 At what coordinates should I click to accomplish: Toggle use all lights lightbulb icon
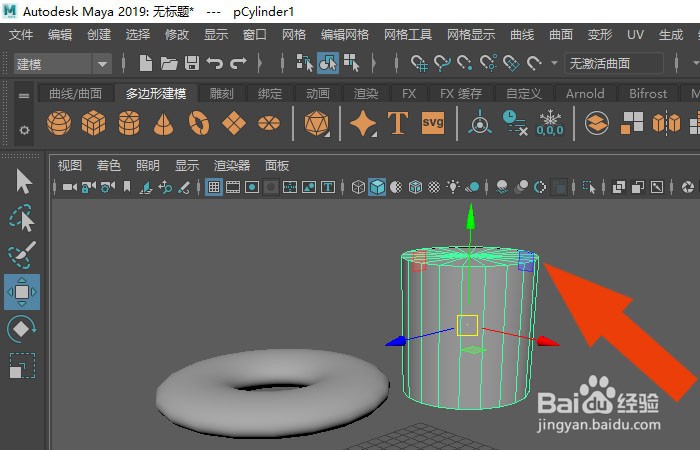coord(453,187)
